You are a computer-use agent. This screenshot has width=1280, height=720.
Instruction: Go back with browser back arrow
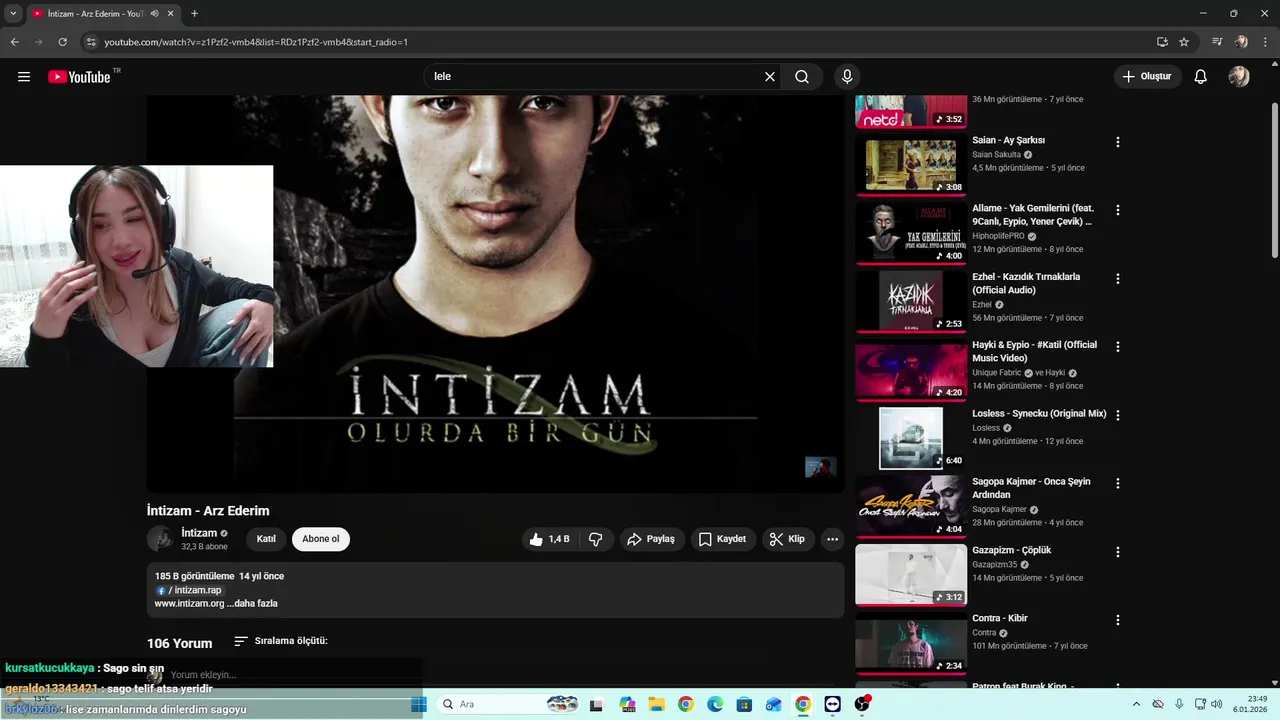[x=14, y=42]
